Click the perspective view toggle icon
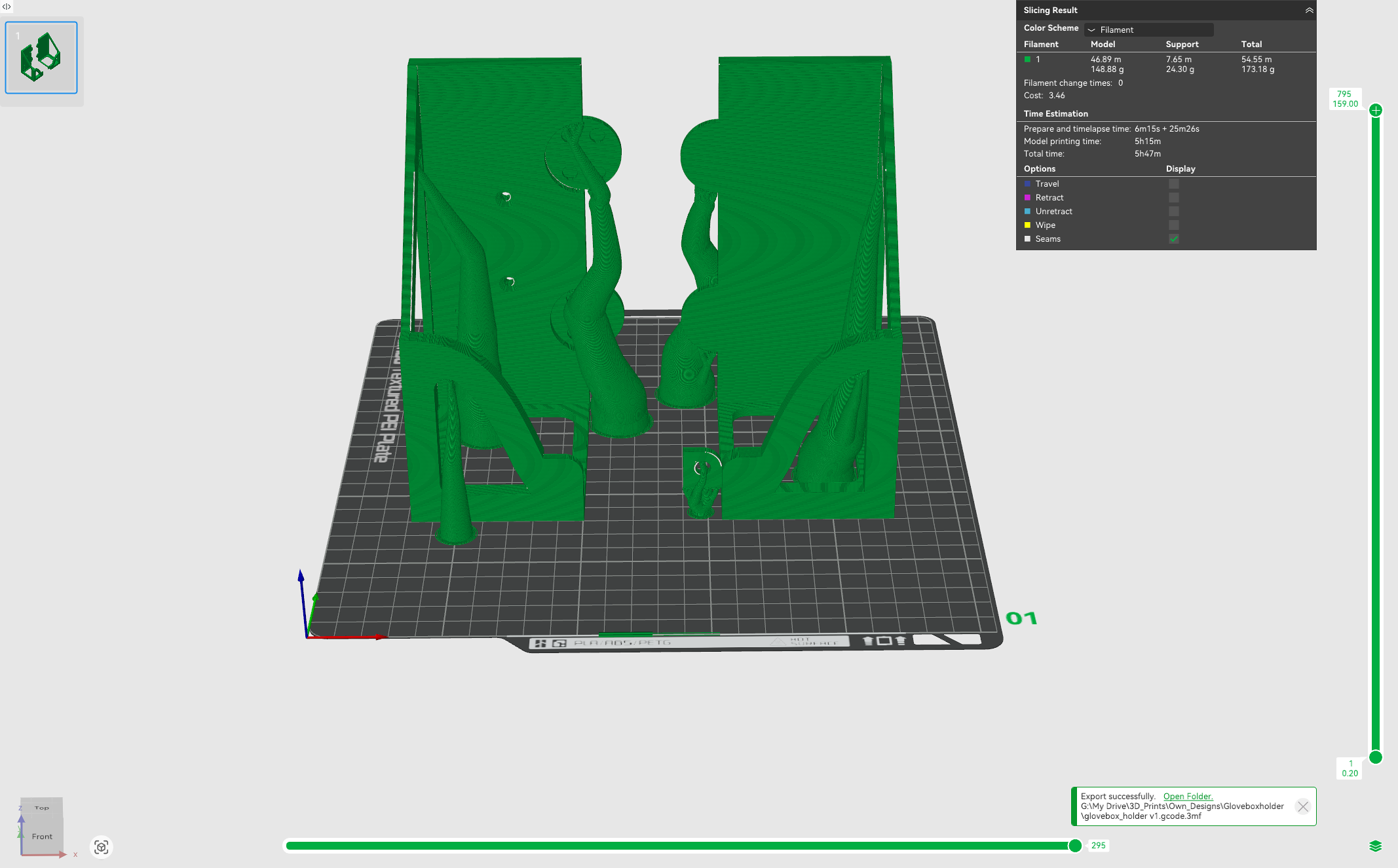This screenshot has width=1398, height=868. tap(101, 847)
